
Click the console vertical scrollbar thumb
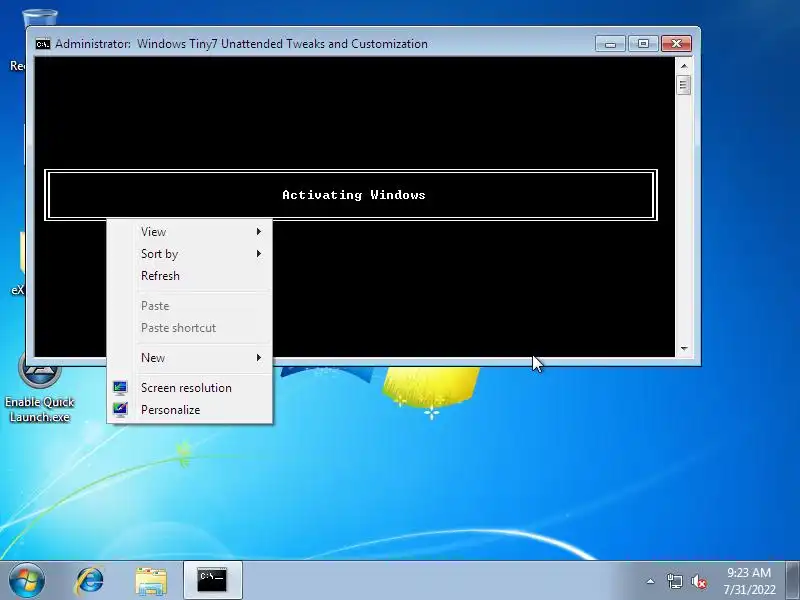tap(684, 85)
